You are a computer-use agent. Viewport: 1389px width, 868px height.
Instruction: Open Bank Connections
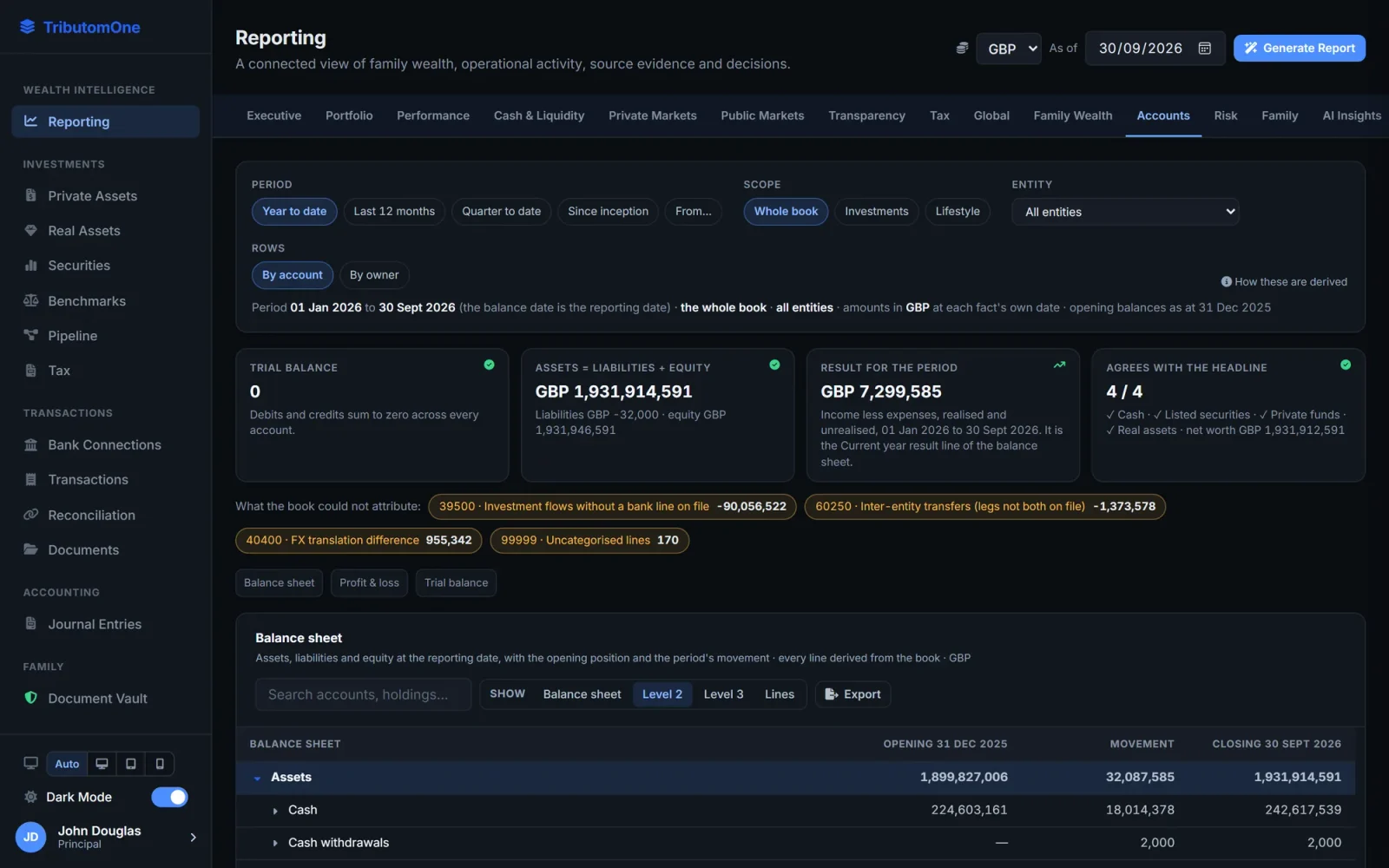[105, 445]
